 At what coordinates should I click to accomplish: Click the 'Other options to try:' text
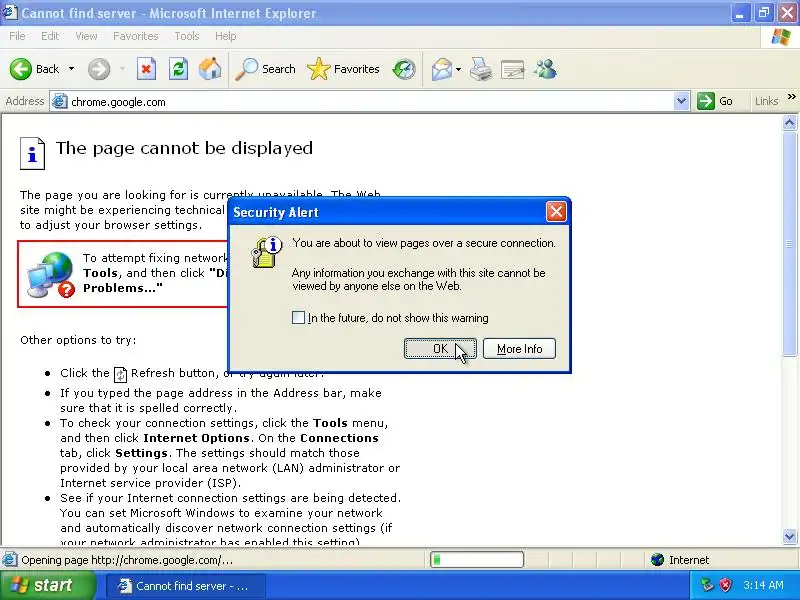78,340
